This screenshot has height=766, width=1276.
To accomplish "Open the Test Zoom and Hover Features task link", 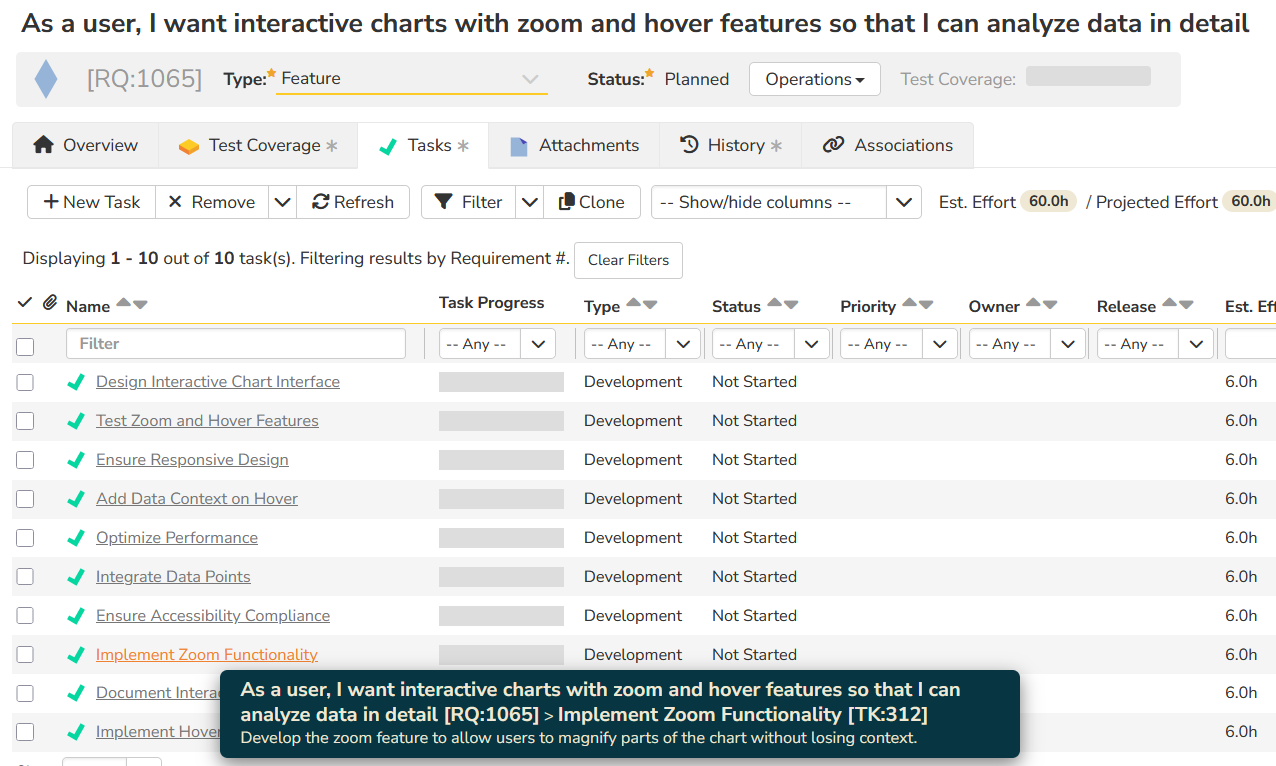I will [207, 421].
